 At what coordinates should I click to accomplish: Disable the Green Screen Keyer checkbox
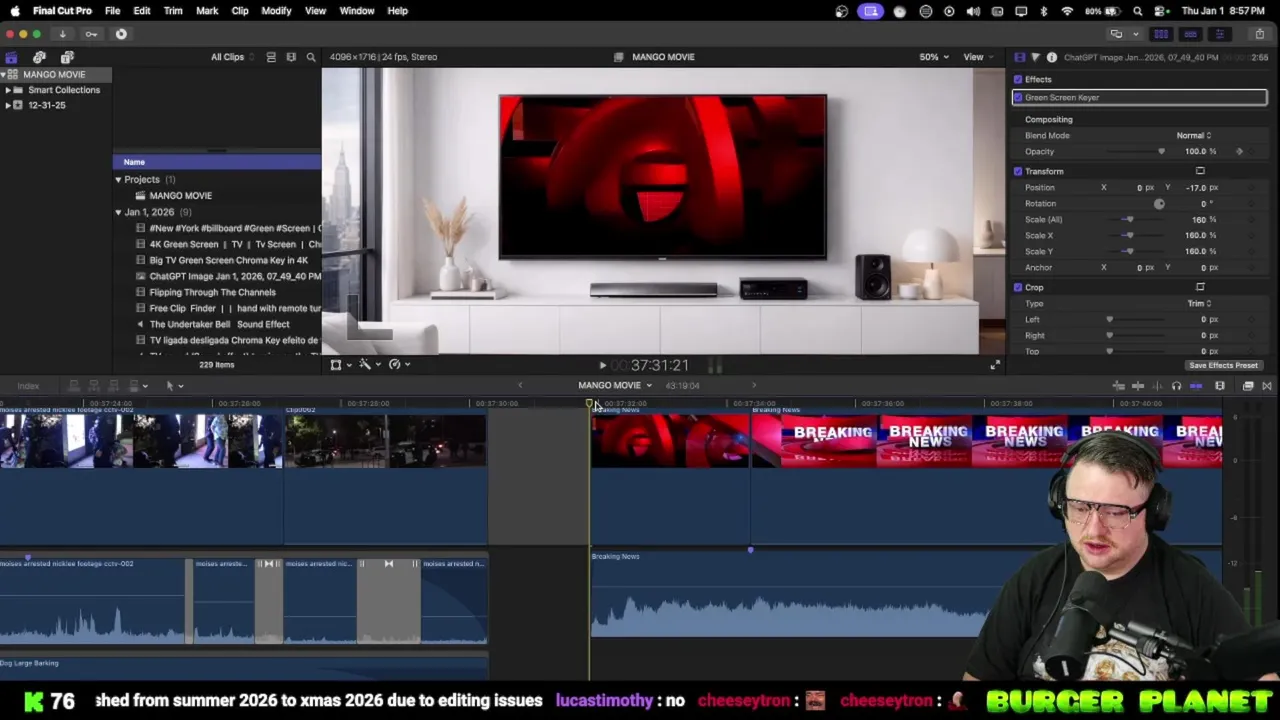1018,97
